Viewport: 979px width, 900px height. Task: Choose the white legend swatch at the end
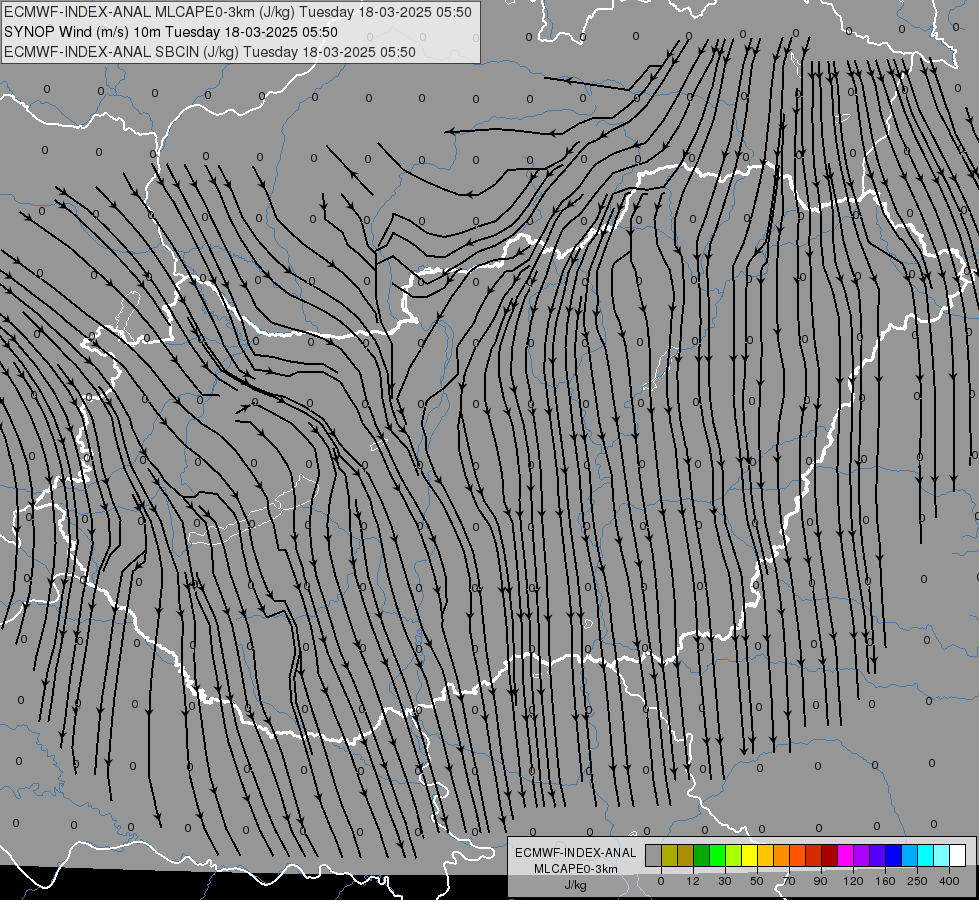click(x=957, y=855)
